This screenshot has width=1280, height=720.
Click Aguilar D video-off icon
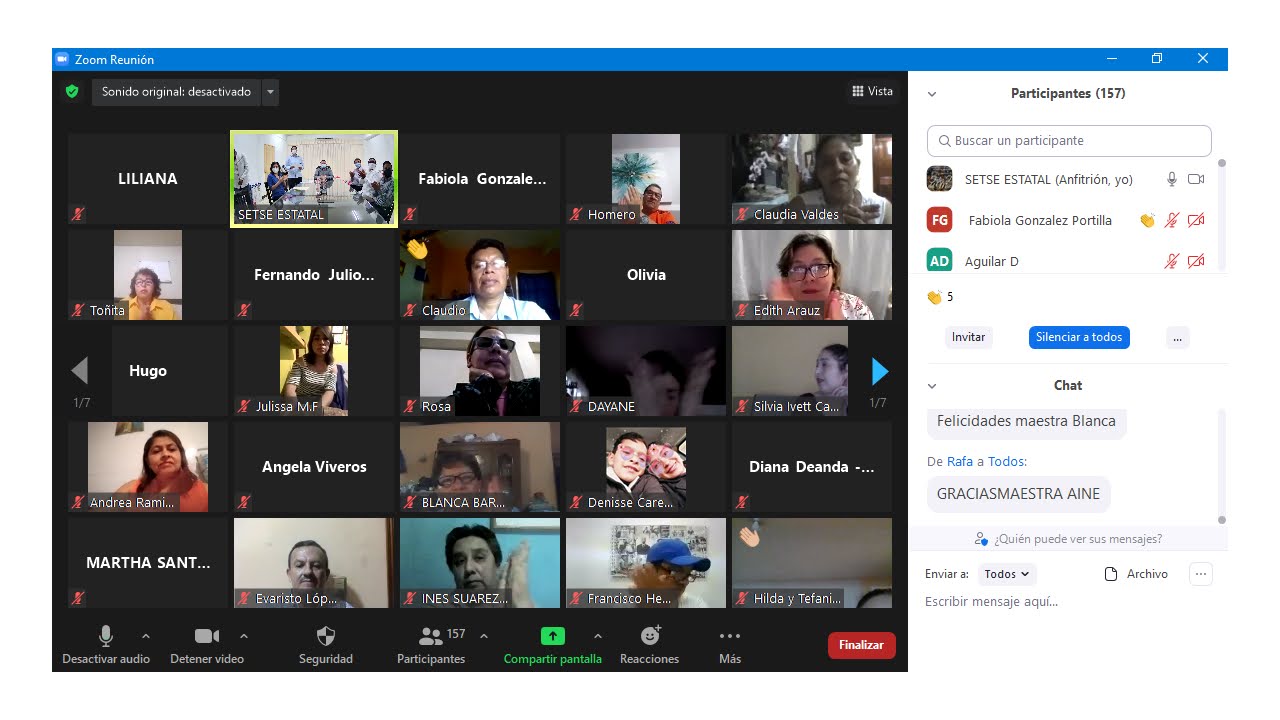coord(1196,261)
